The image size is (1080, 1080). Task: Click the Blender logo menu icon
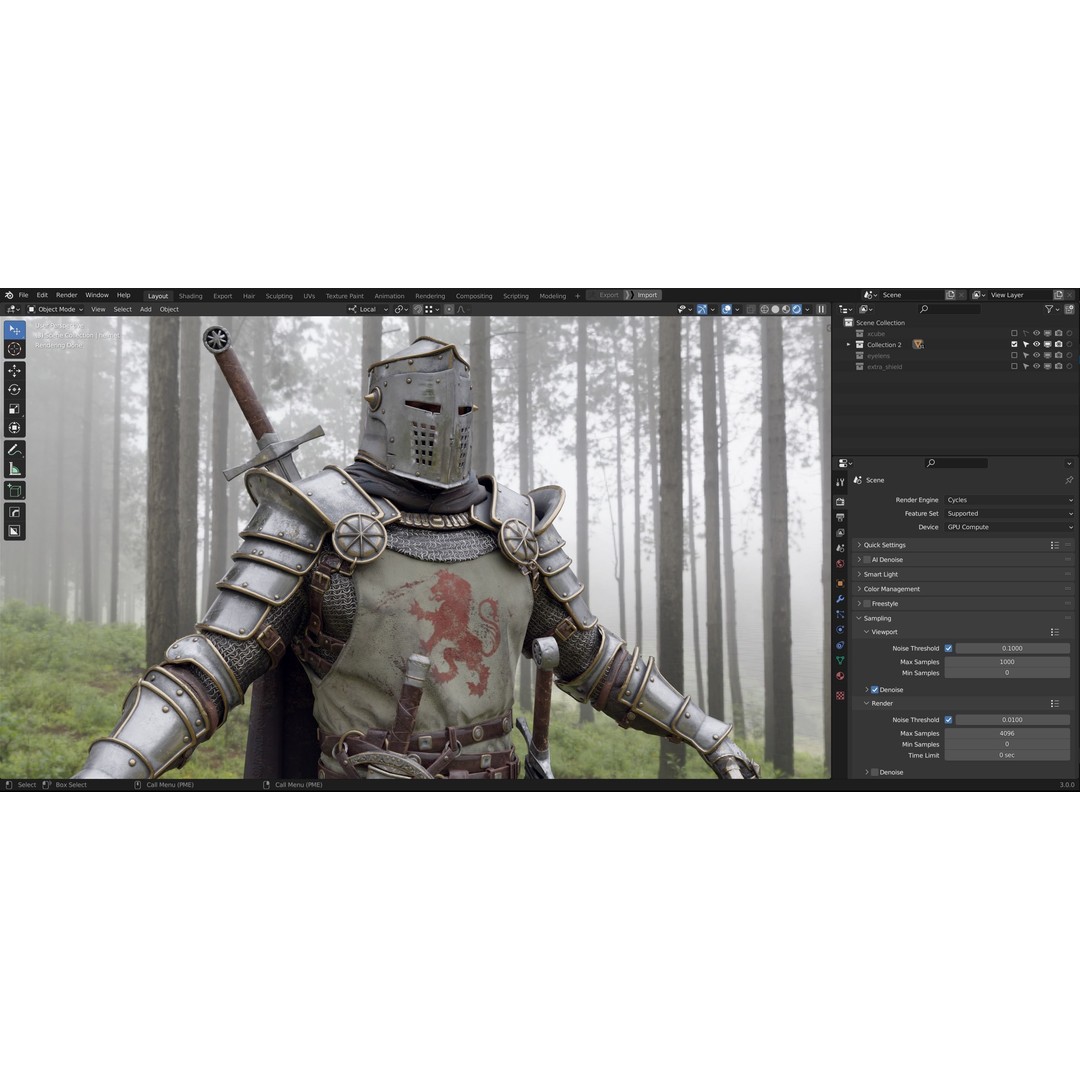[9, 295]
